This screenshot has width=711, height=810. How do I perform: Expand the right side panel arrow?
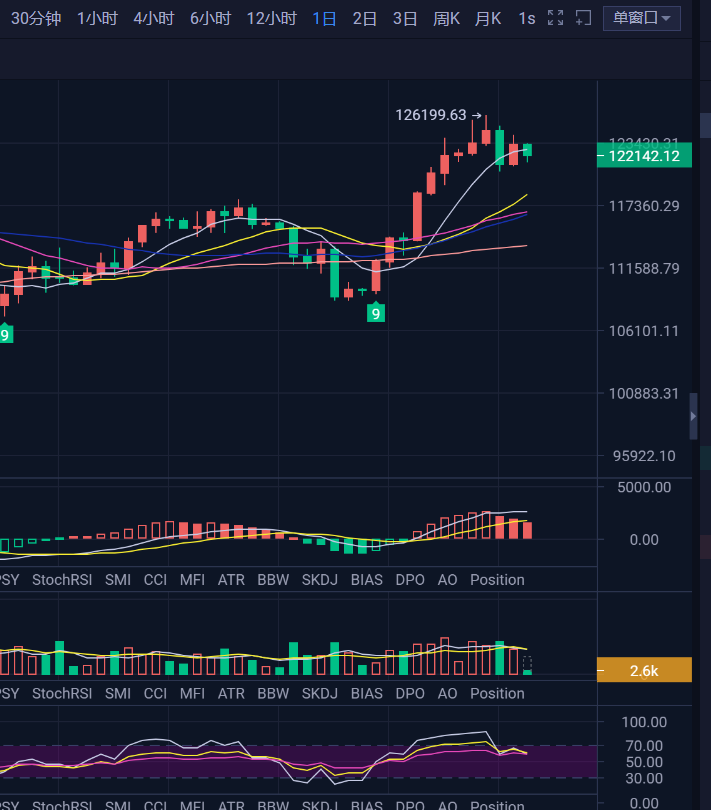click(694, 415)
